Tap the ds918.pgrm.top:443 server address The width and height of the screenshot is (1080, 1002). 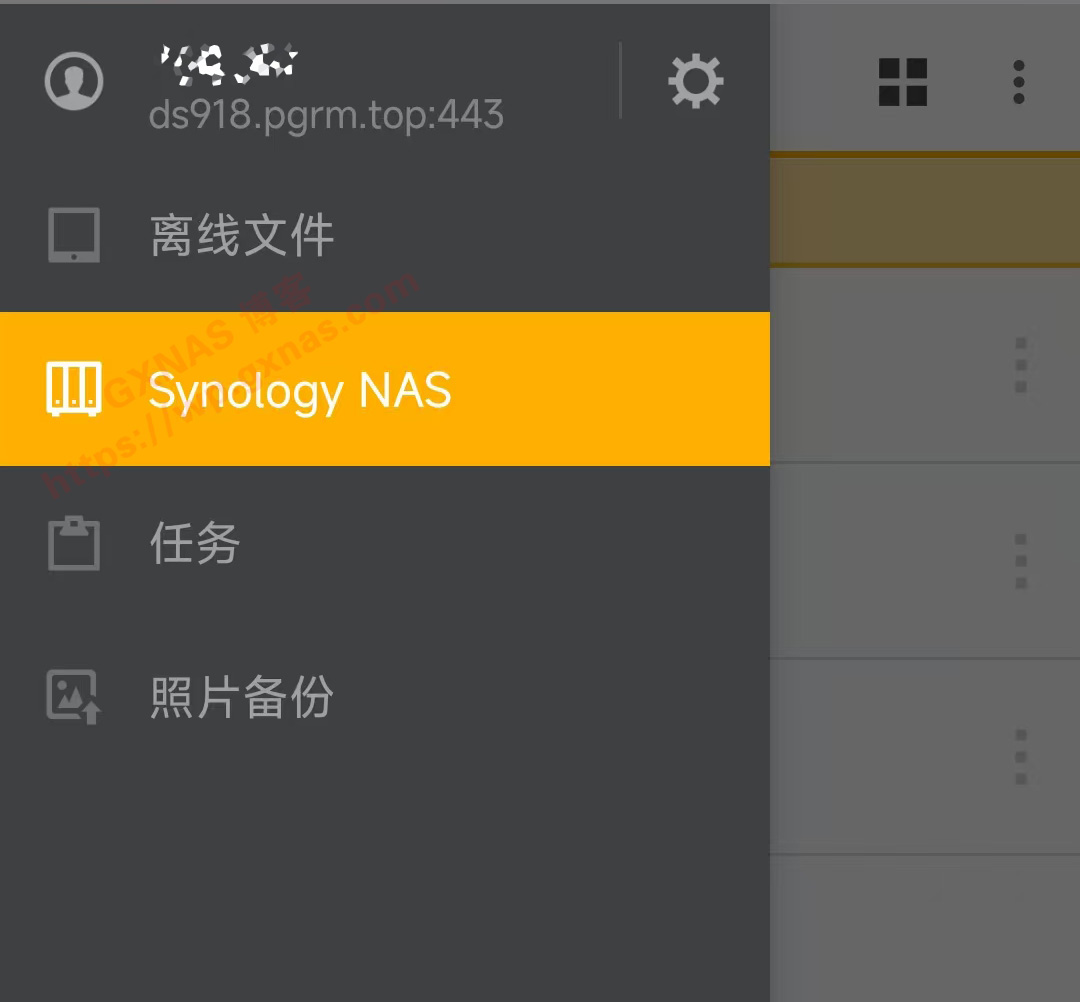click(x=326, y=114)
